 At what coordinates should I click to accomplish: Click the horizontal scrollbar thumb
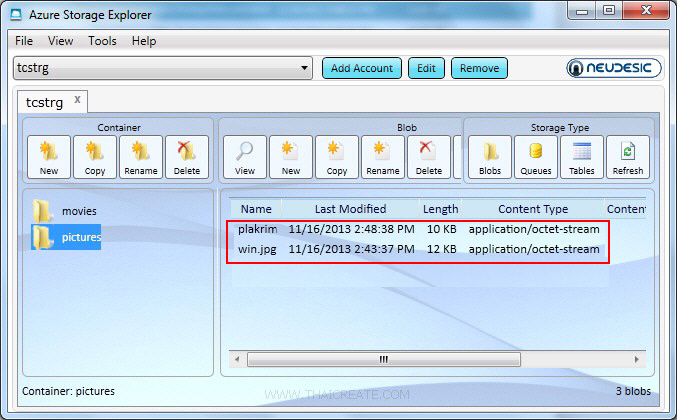click(384, 359)
